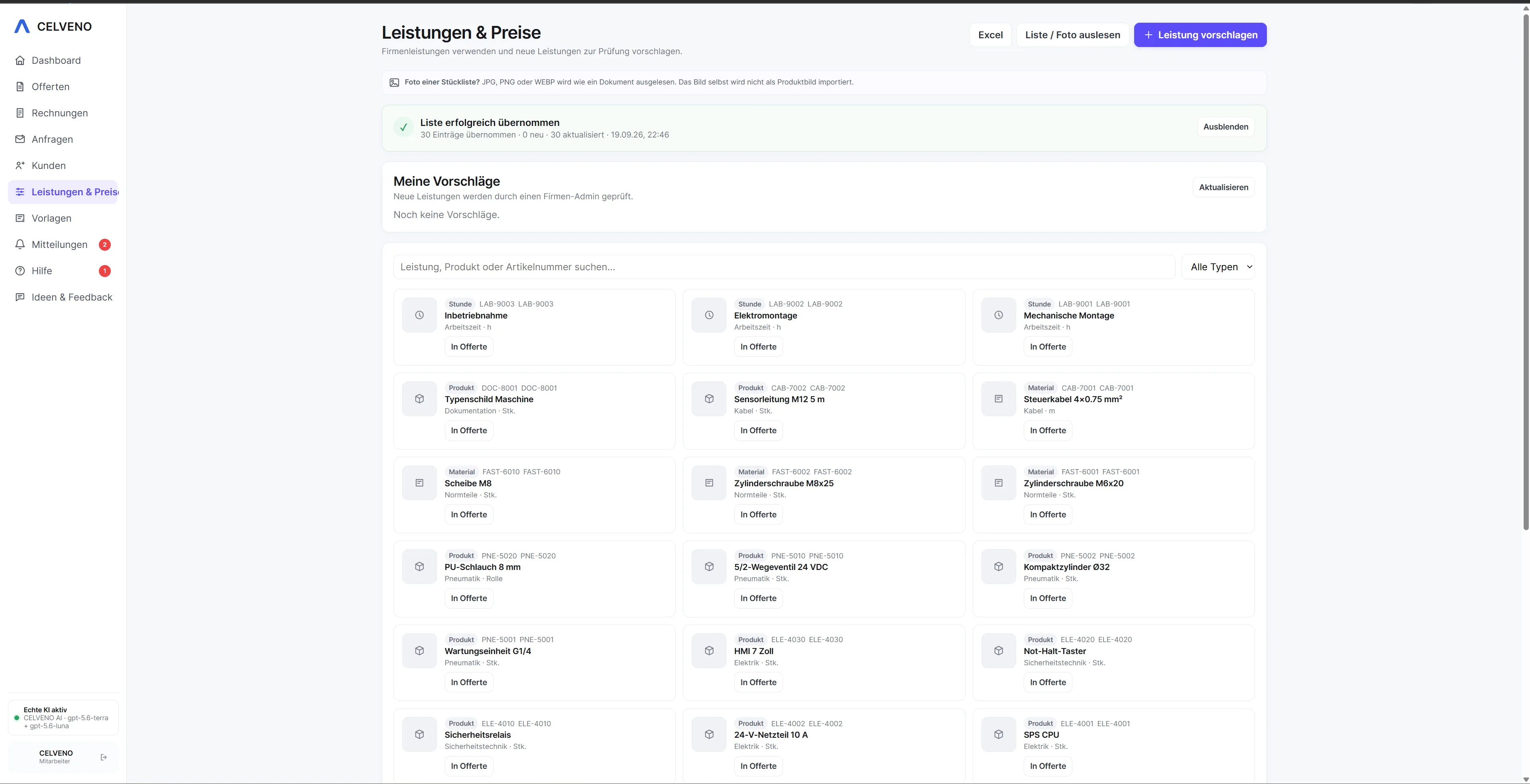
Task: Click In Offerte for Sicherheitsrelais
Action: click(469, 766)
